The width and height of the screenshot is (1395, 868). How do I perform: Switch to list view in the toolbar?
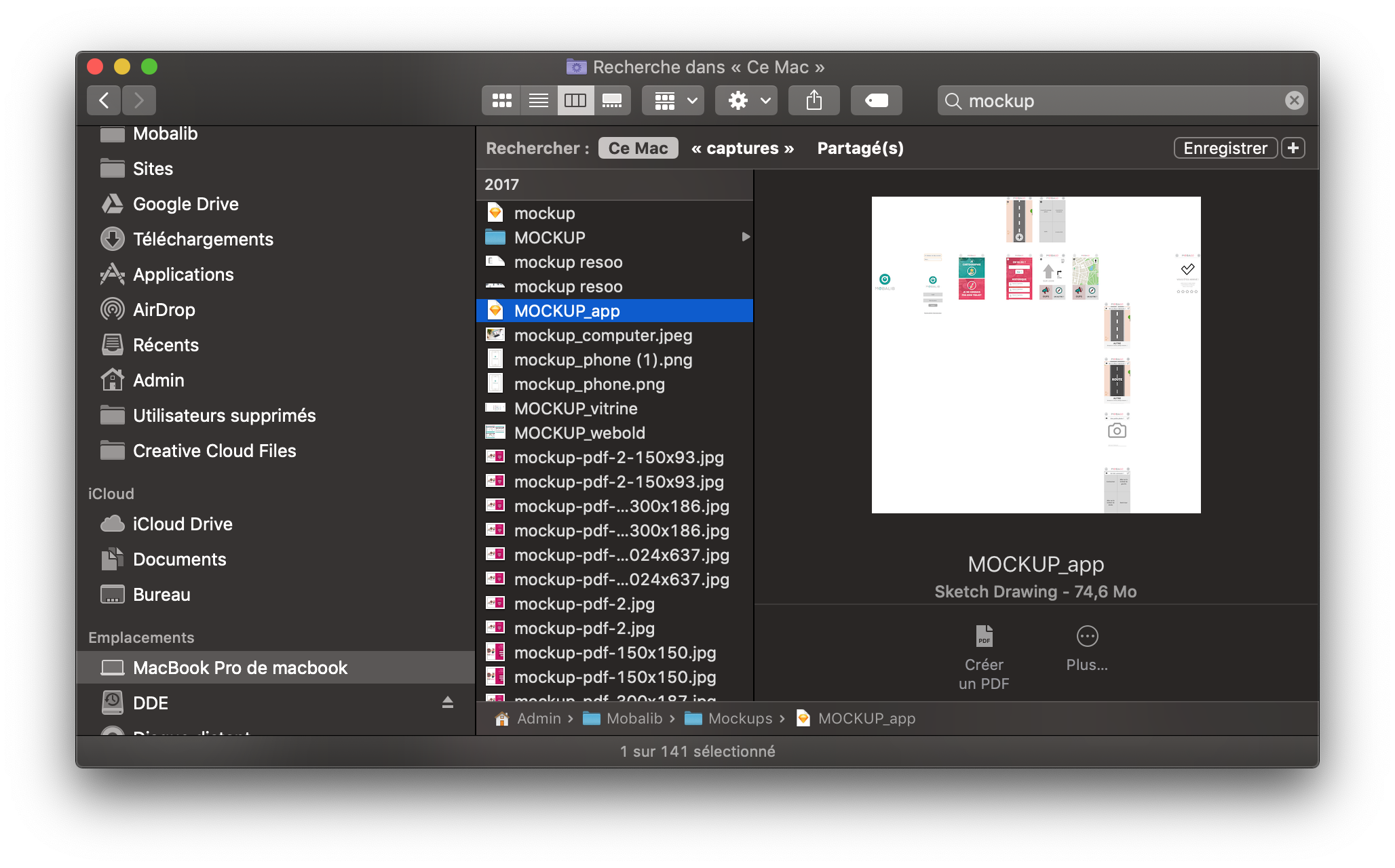[538, 100]
